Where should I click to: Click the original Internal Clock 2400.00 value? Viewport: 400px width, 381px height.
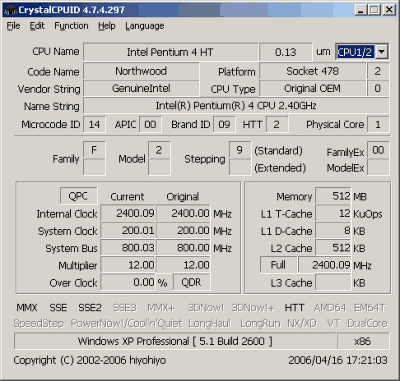click(183, 213)
